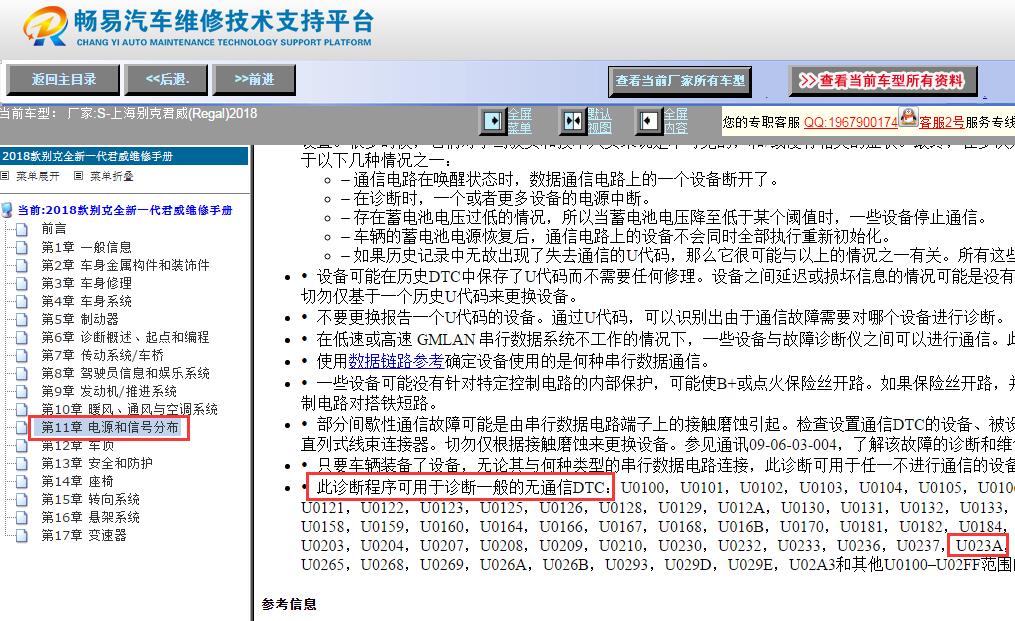This screenshot has height=621, width=1015.
Task: Open 第5章 制动器
Action: pos(80,319)
